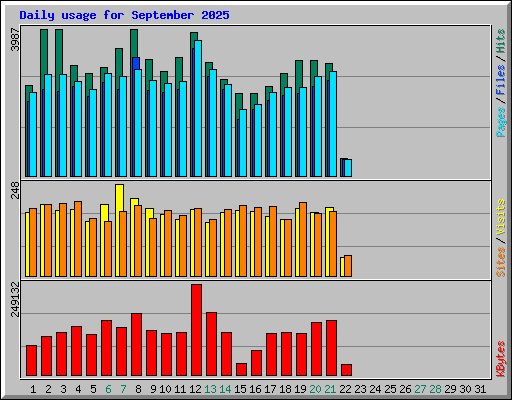The height and width of the screenshot is (400, 512).
Task: Click the Files legend label
Action: [501, 79]
